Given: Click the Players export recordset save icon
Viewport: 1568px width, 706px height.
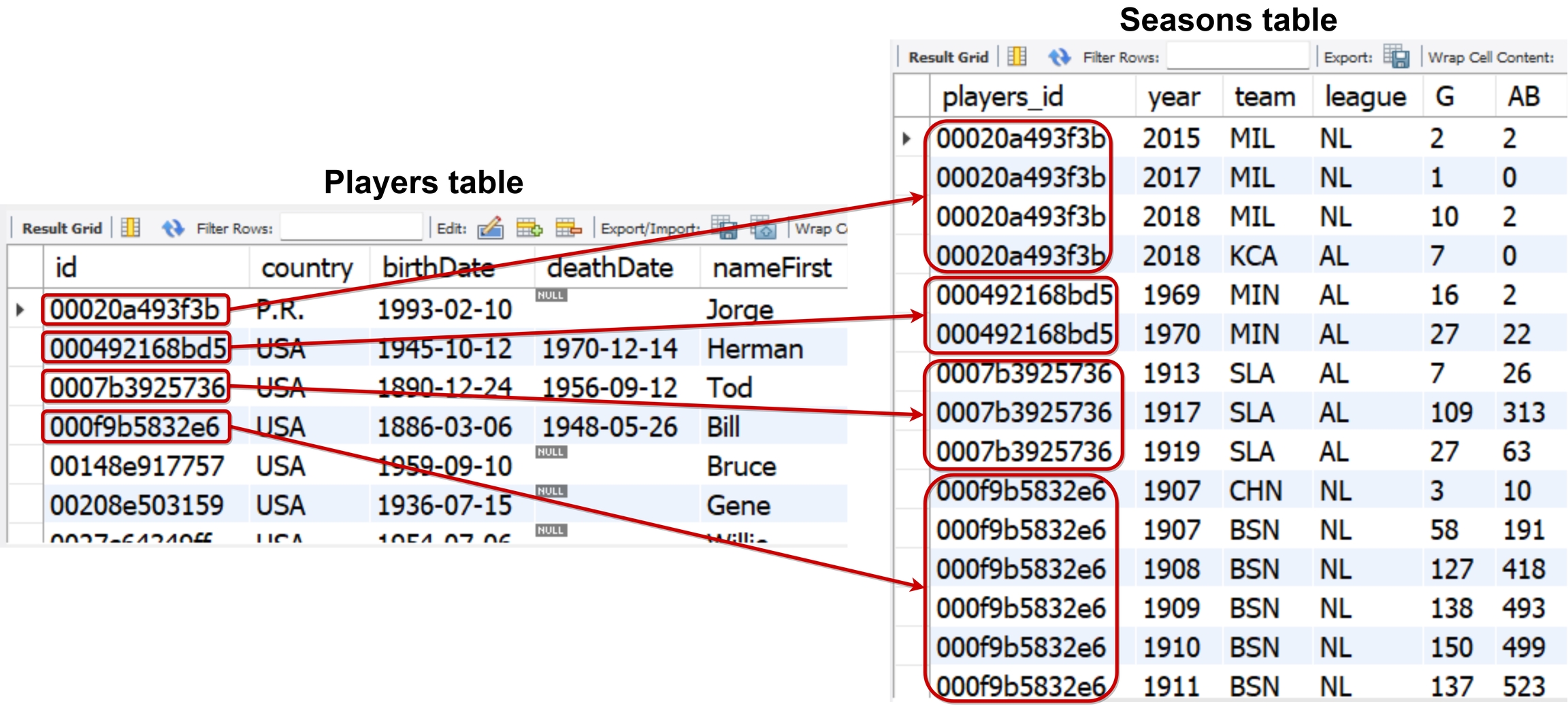Looking at the screenshot, I should click(724, 228).
